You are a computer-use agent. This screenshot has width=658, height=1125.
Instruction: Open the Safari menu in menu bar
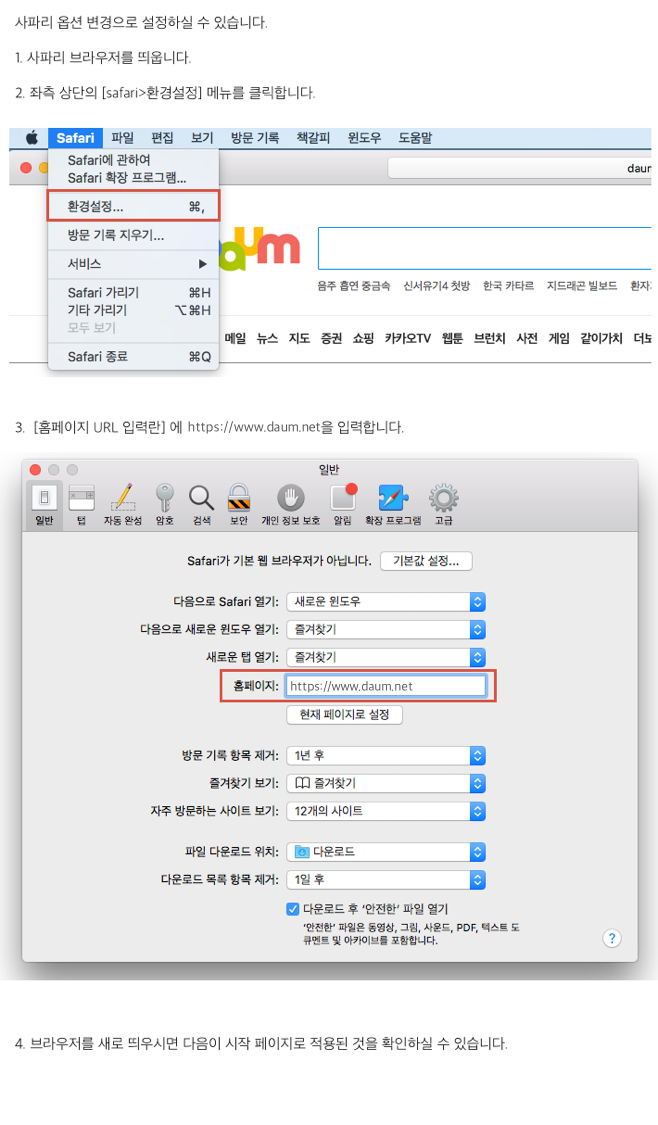75,138
